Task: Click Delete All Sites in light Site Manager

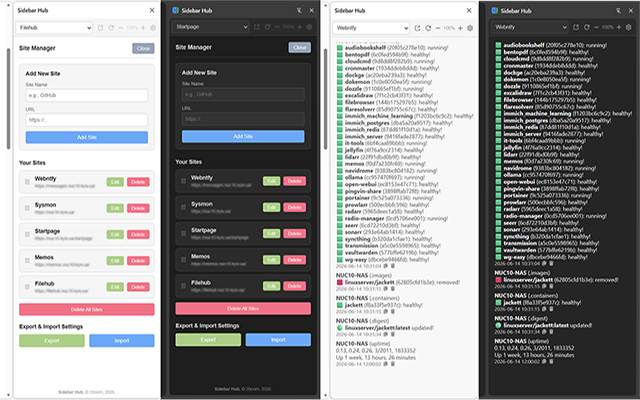Action: pyautogui.click(x=87, y=309)
